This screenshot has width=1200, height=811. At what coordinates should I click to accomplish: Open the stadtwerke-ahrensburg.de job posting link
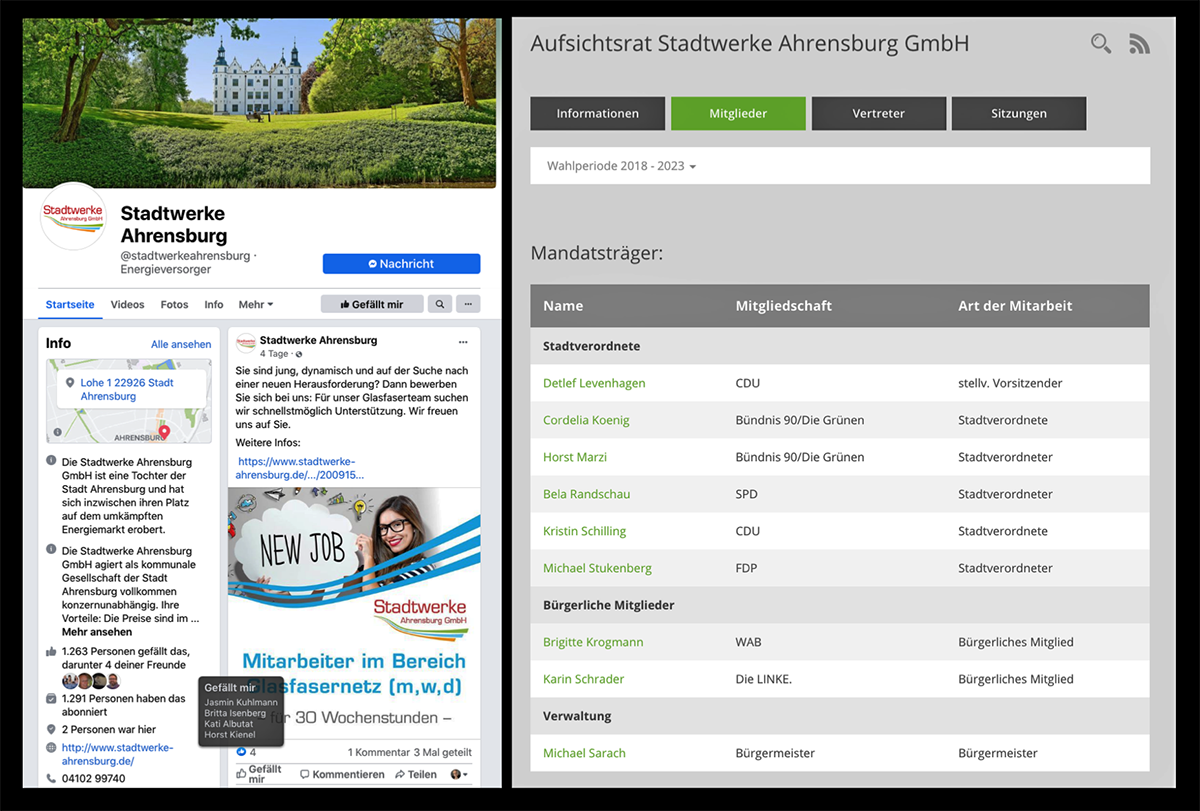click(x=300, y=467)
